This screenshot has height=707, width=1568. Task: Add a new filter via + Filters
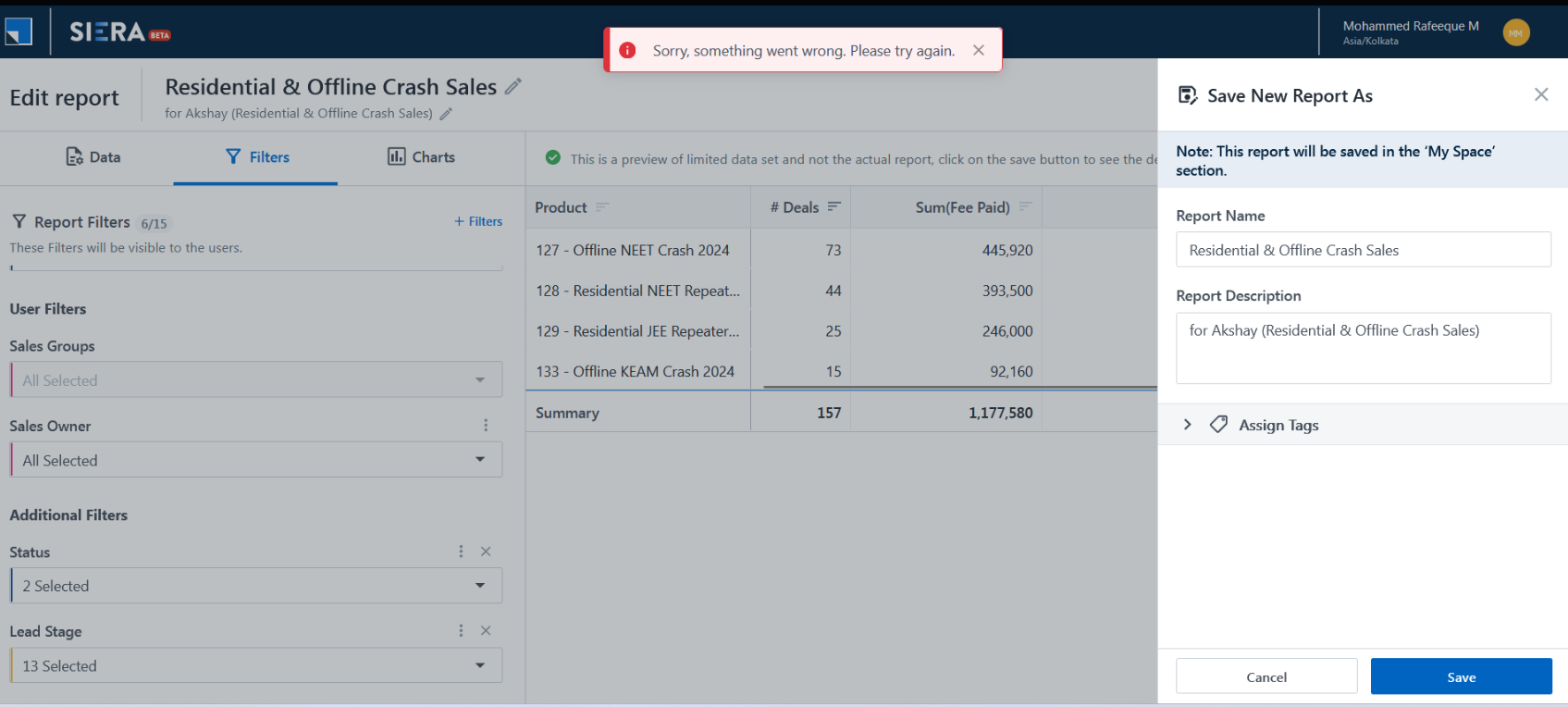(478, 221)
